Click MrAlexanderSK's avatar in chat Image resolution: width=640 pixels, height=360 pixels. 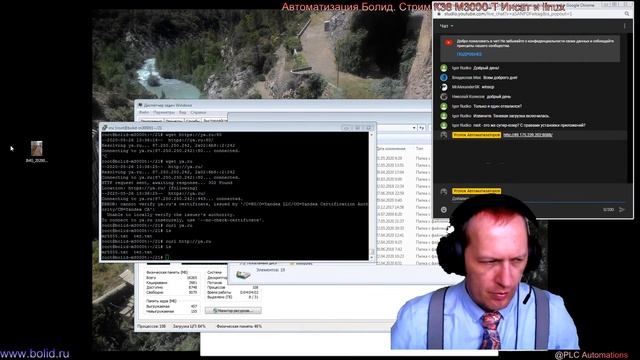tap(444, 87)
